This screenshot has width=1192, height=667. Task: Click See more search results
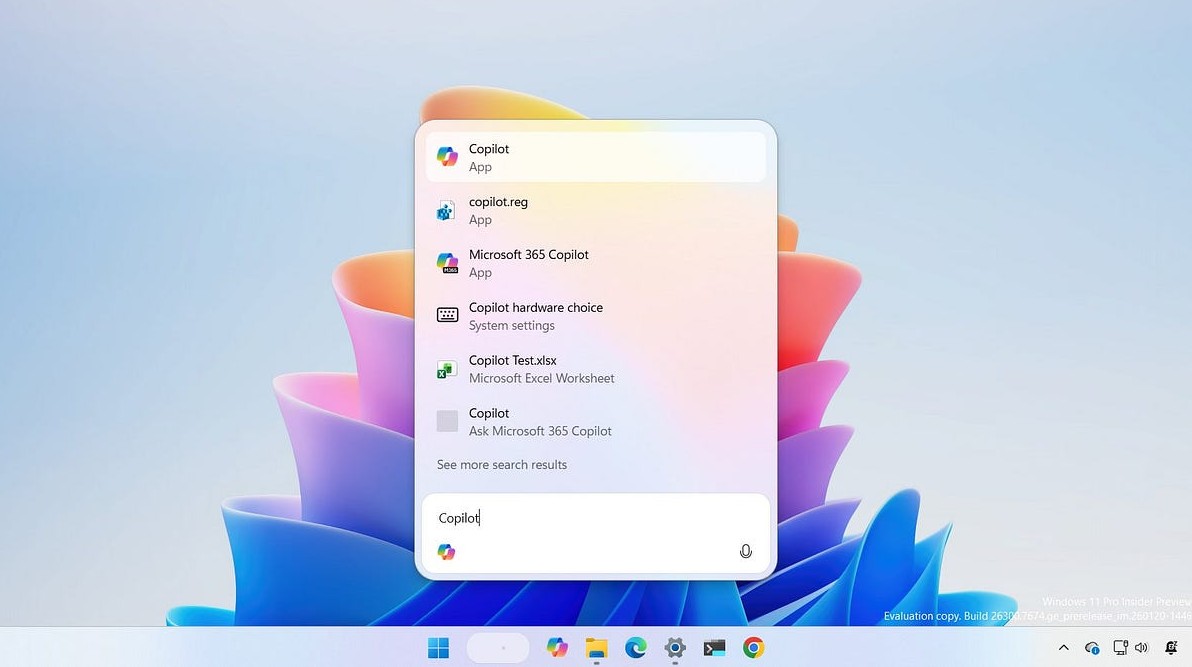(502, 465)
